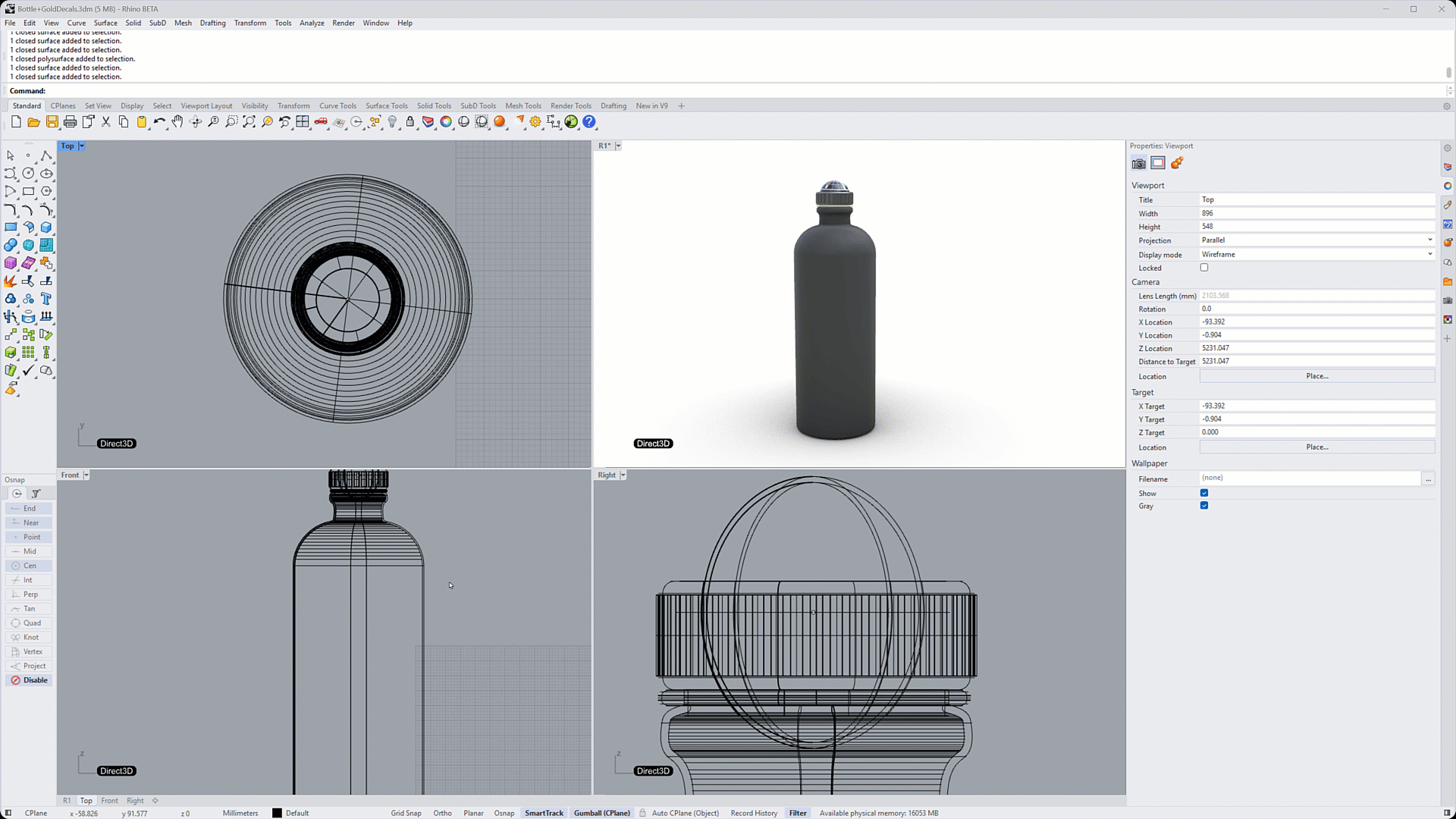Uncheck the wallpaper Show checkbox
The width and height of the screenshot is (1456, 819).
[x=1204, y=493]
